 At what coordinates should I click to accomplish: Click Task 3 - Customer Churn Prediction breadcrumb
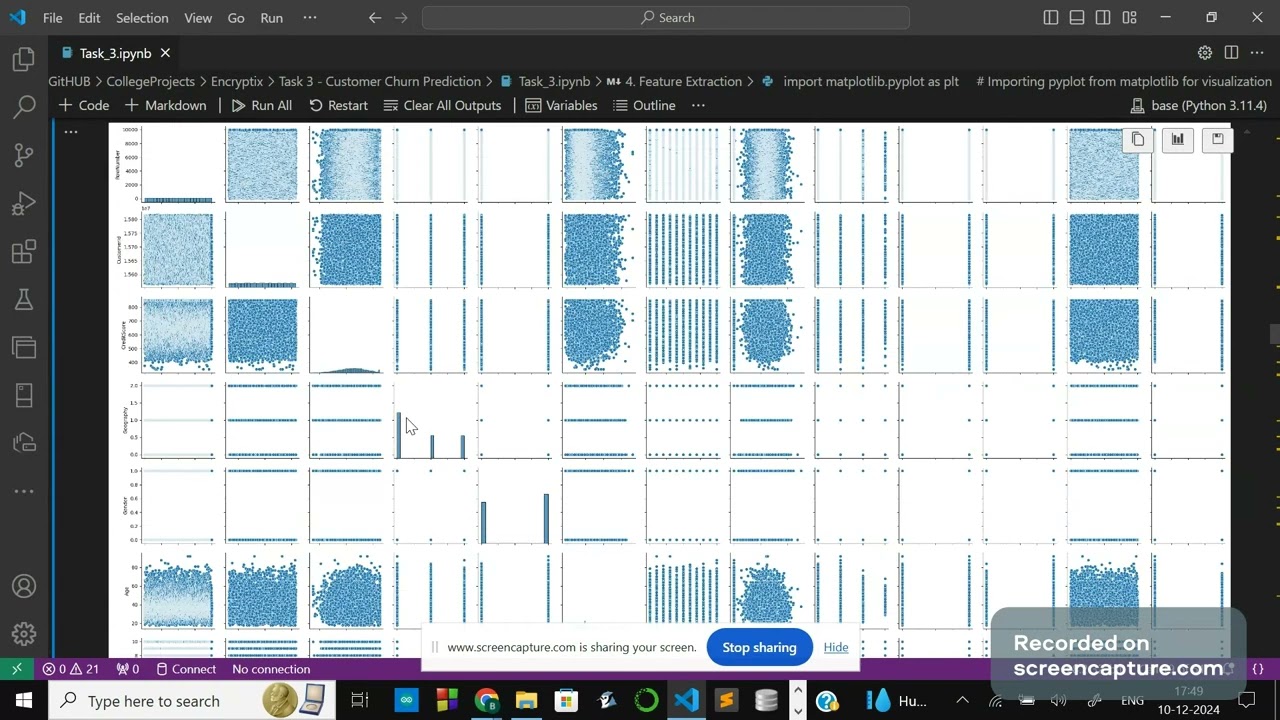(x=380, y=81)
